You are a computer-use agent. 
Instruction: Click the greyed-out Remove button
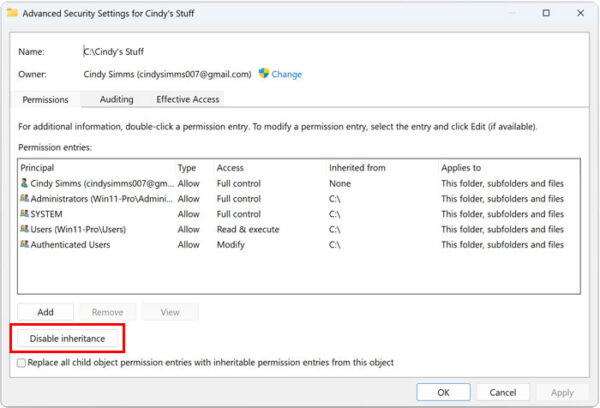pyautogui.click(x=108, y=312)
